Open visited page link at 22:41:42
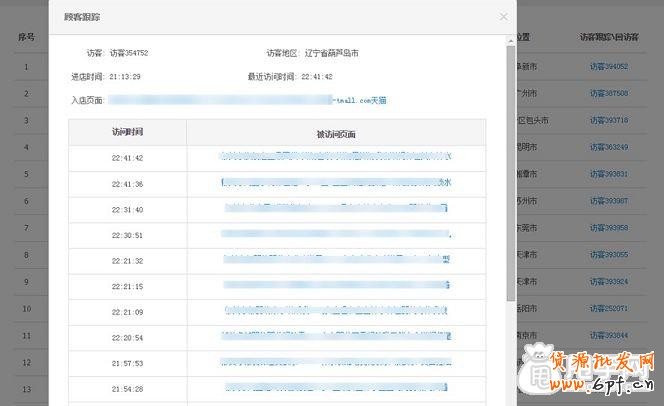This screenshot has height=406, width=664. [x=336, y=157]
